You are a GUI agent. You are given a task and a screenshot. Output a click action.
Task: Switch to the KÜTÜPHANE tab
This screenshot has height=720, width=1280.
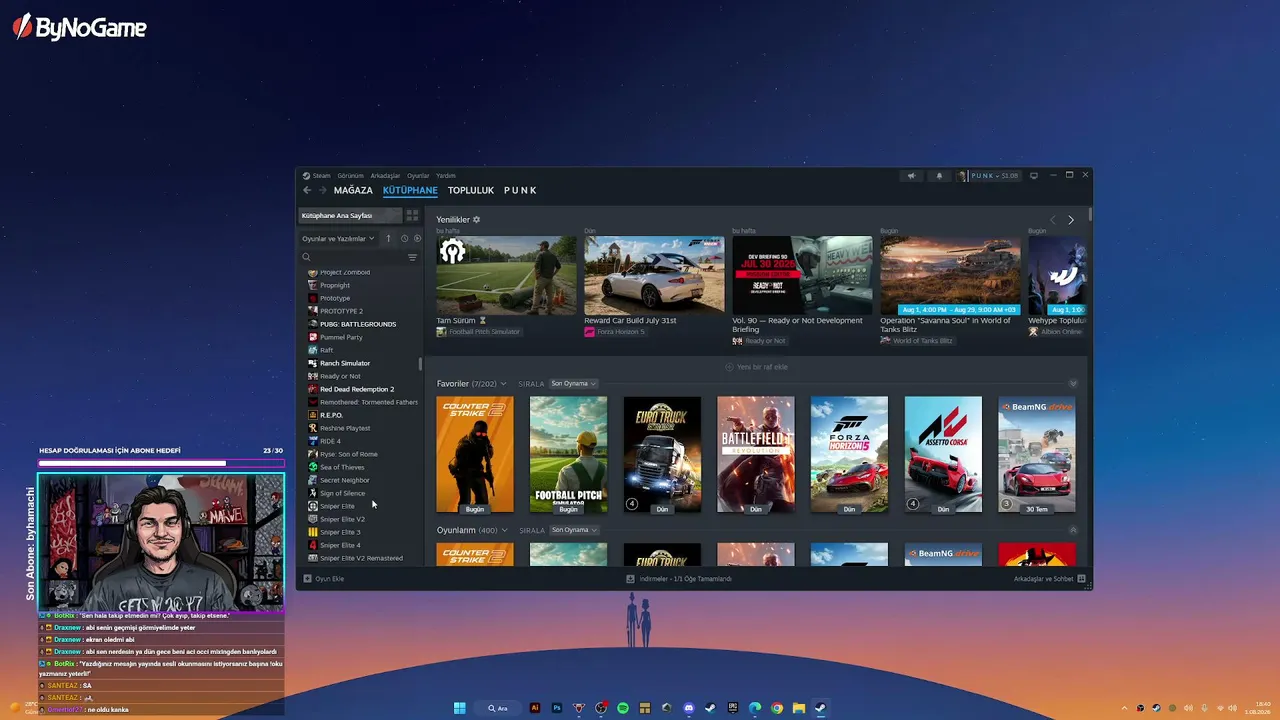pyautogui.click(x=410, y=190)
